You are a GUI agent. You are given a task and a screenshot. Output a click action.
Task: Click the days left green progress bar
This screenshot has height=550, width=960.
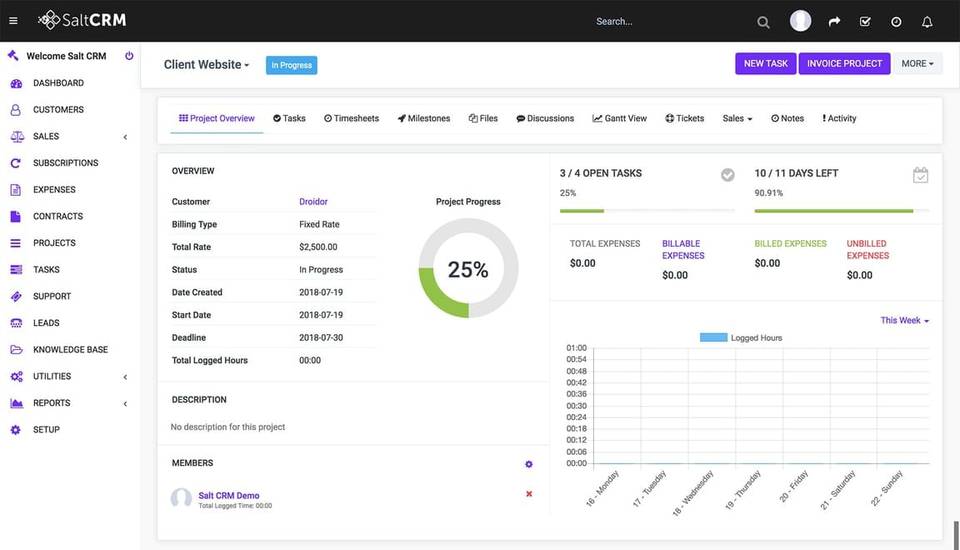[834, 211]
